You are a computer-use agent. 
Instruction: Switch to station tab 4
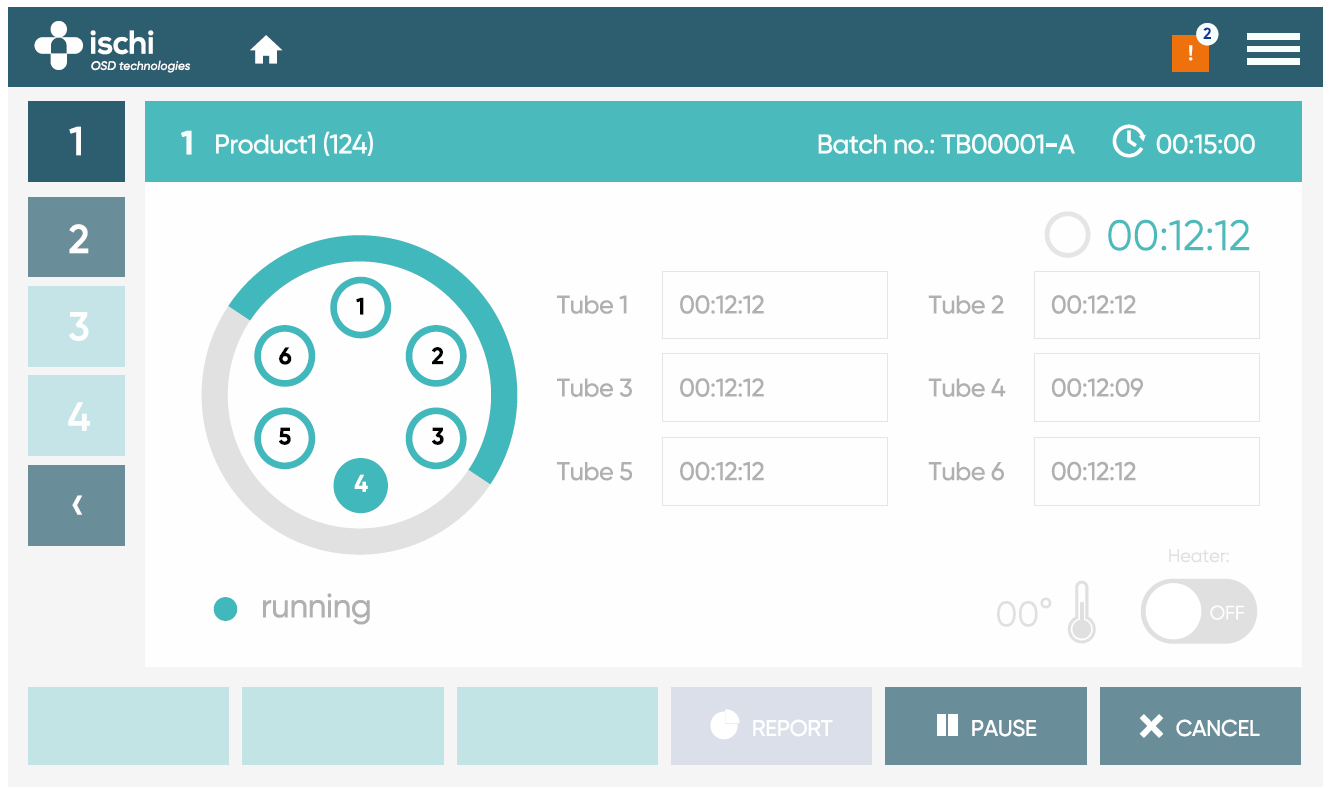pyautogui.click(x=76, y=415)
